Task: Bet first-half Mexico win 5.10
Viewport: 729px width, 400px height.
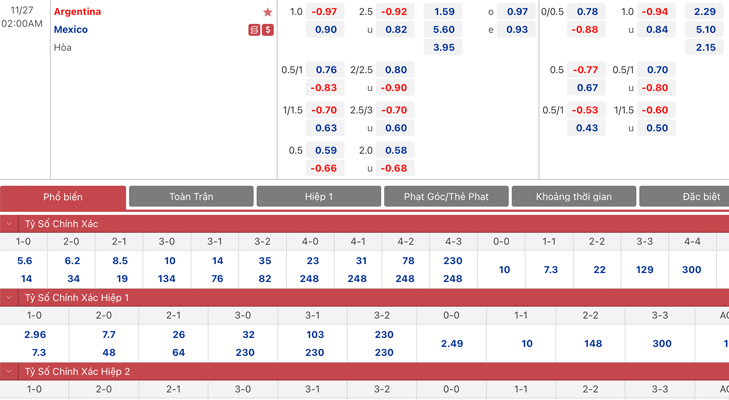Action: pos(704,30)
